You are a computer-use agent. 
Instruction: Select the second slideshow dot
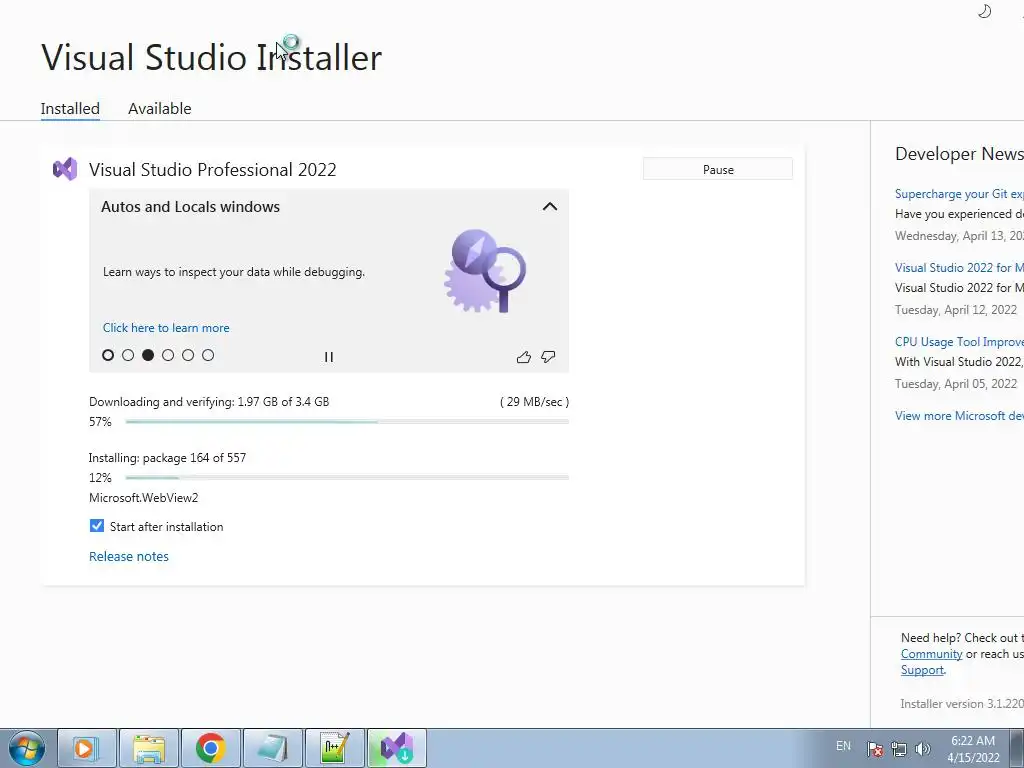pos(128,355)
